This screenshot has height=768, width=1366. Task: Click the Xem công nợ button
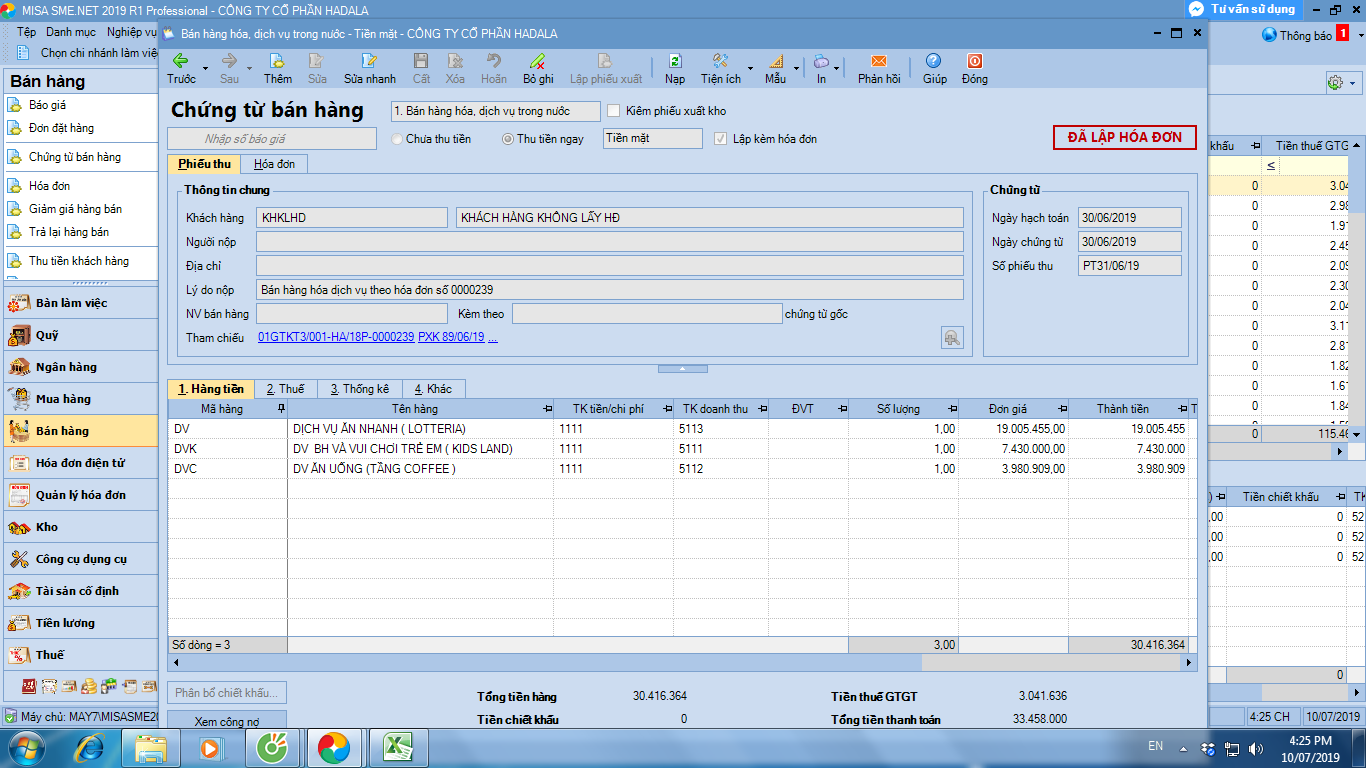pos(226,721)
